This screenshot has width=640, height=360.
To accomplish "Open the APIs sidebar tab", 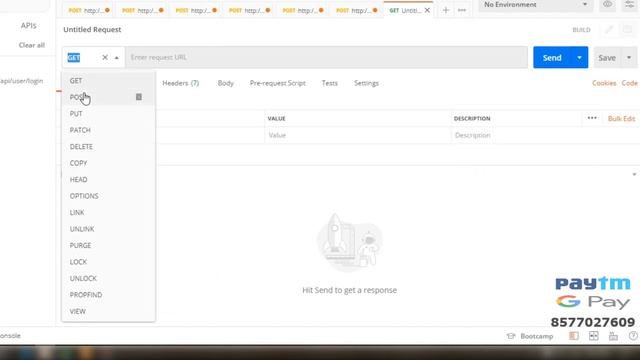I will pyautogui.click(x=29, y=25).
